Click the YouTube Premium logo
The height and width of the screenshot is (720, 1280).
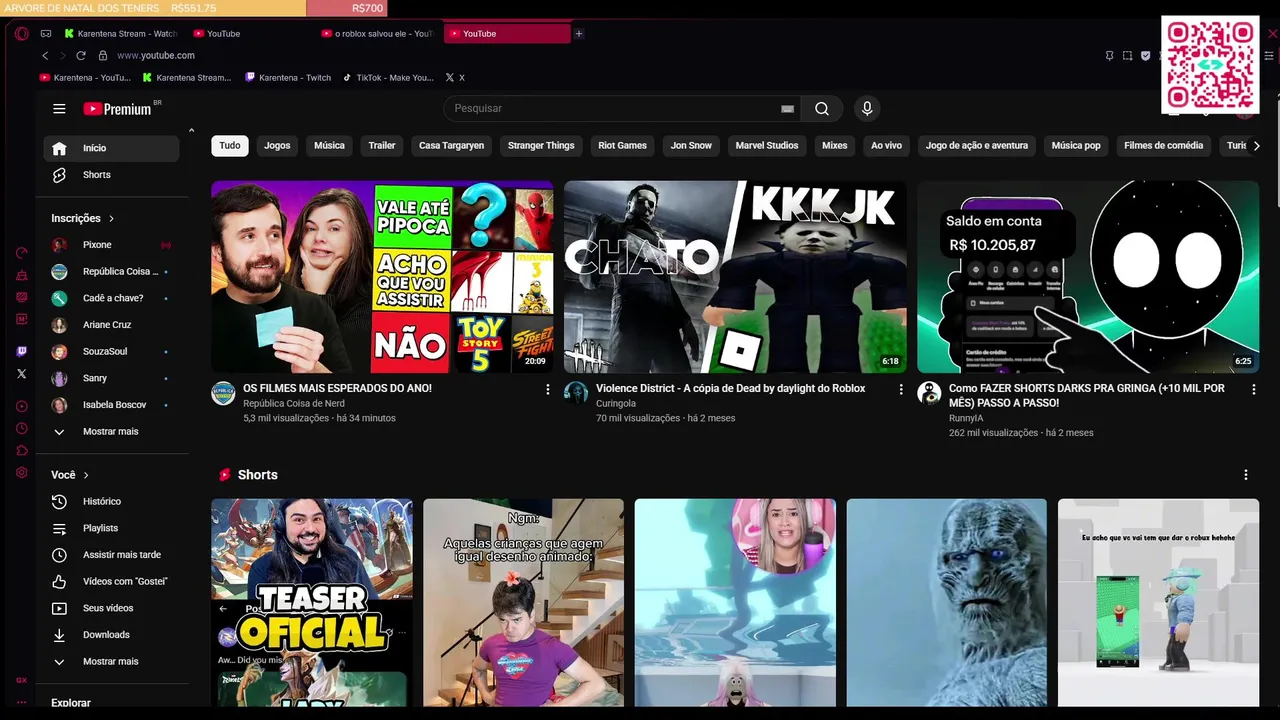click(117, 109)
